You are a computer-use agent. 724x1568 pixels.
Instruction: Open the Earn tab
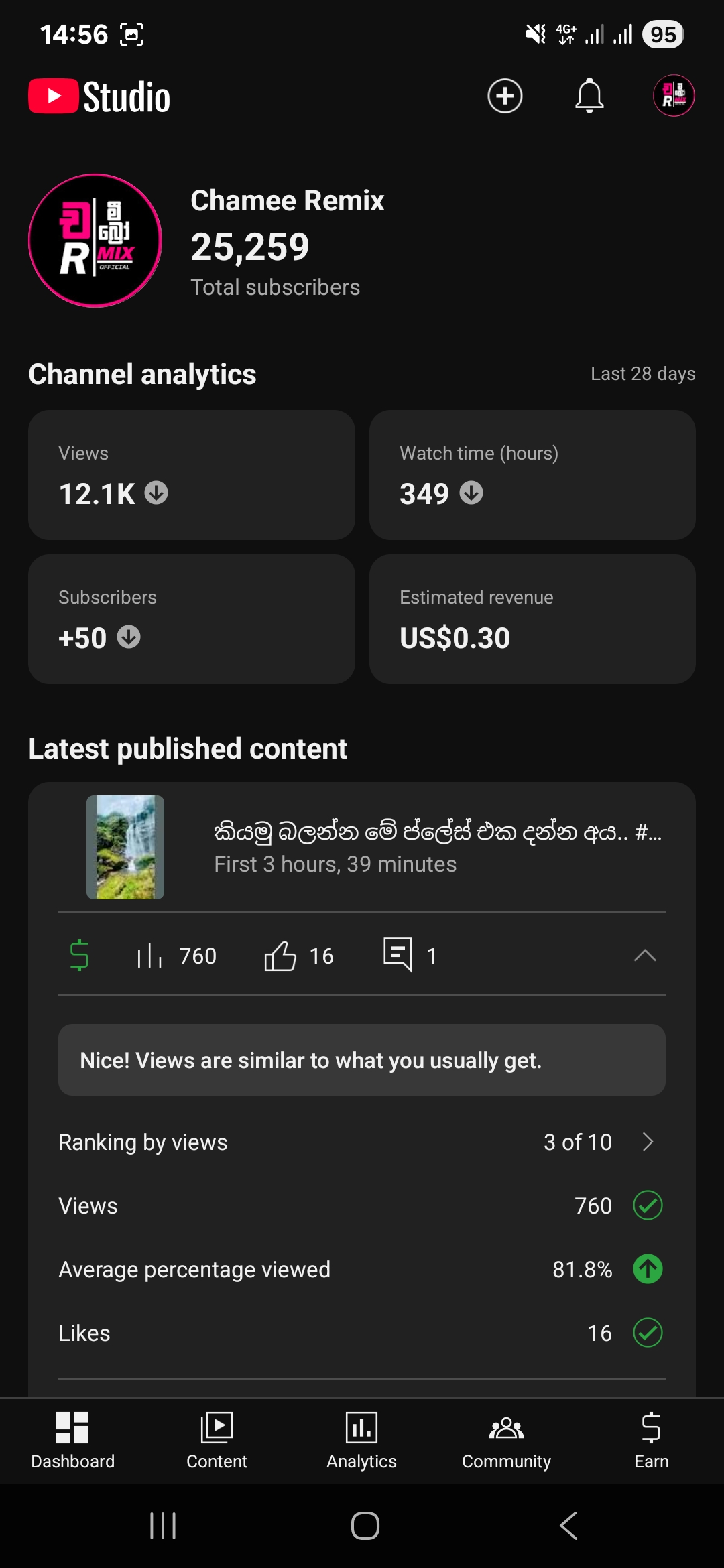point(651,1441)
